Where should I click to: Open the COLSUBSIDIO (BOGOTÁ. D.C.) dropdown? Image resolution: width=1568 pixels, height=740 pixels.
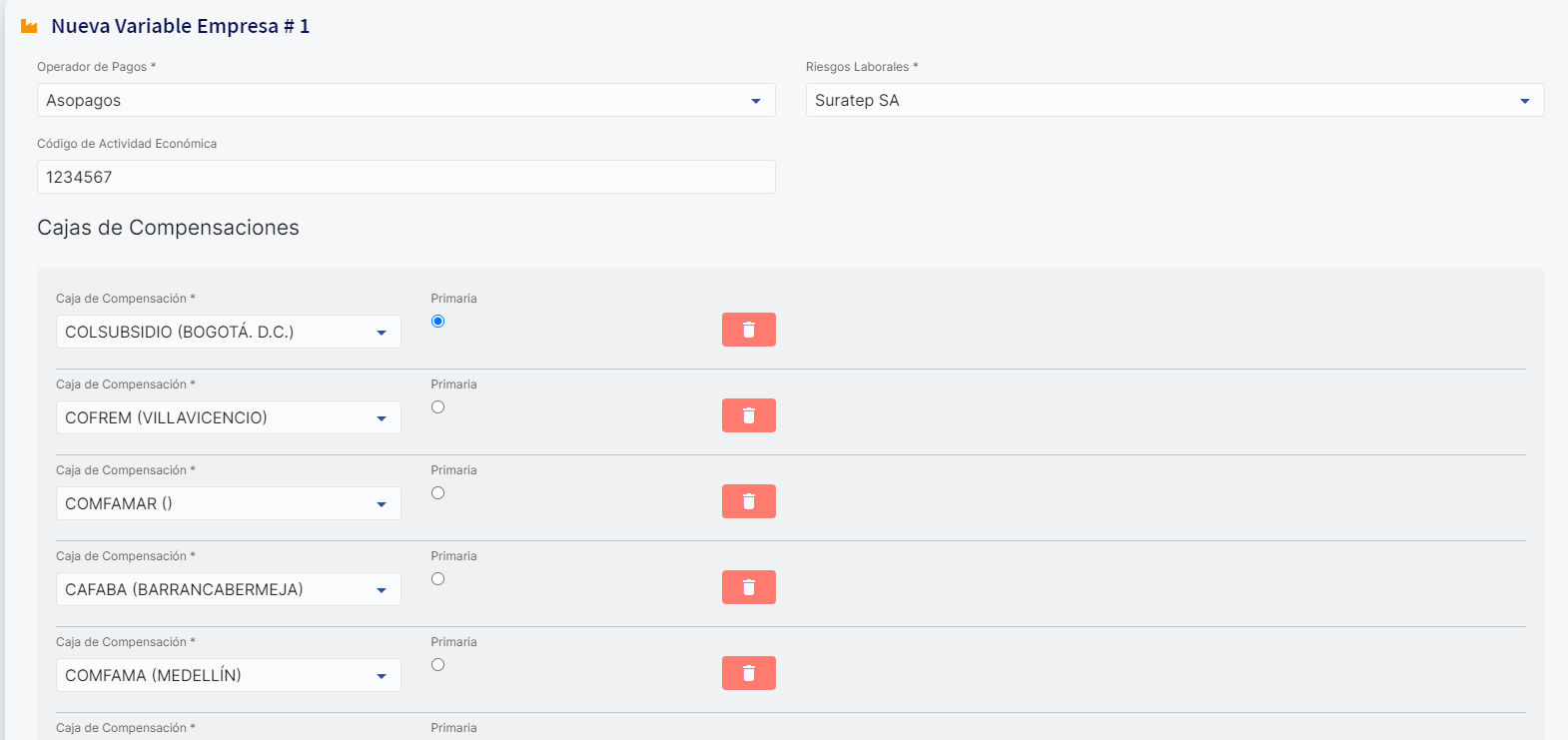click(x=229, y=332)
